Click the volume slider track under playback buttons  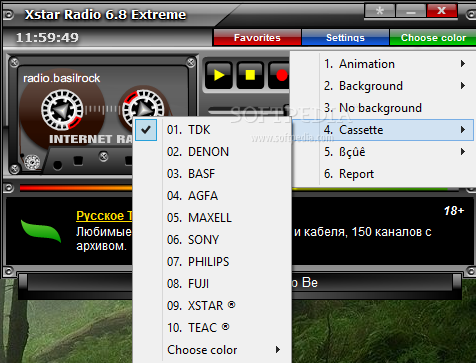coord(248,109)
